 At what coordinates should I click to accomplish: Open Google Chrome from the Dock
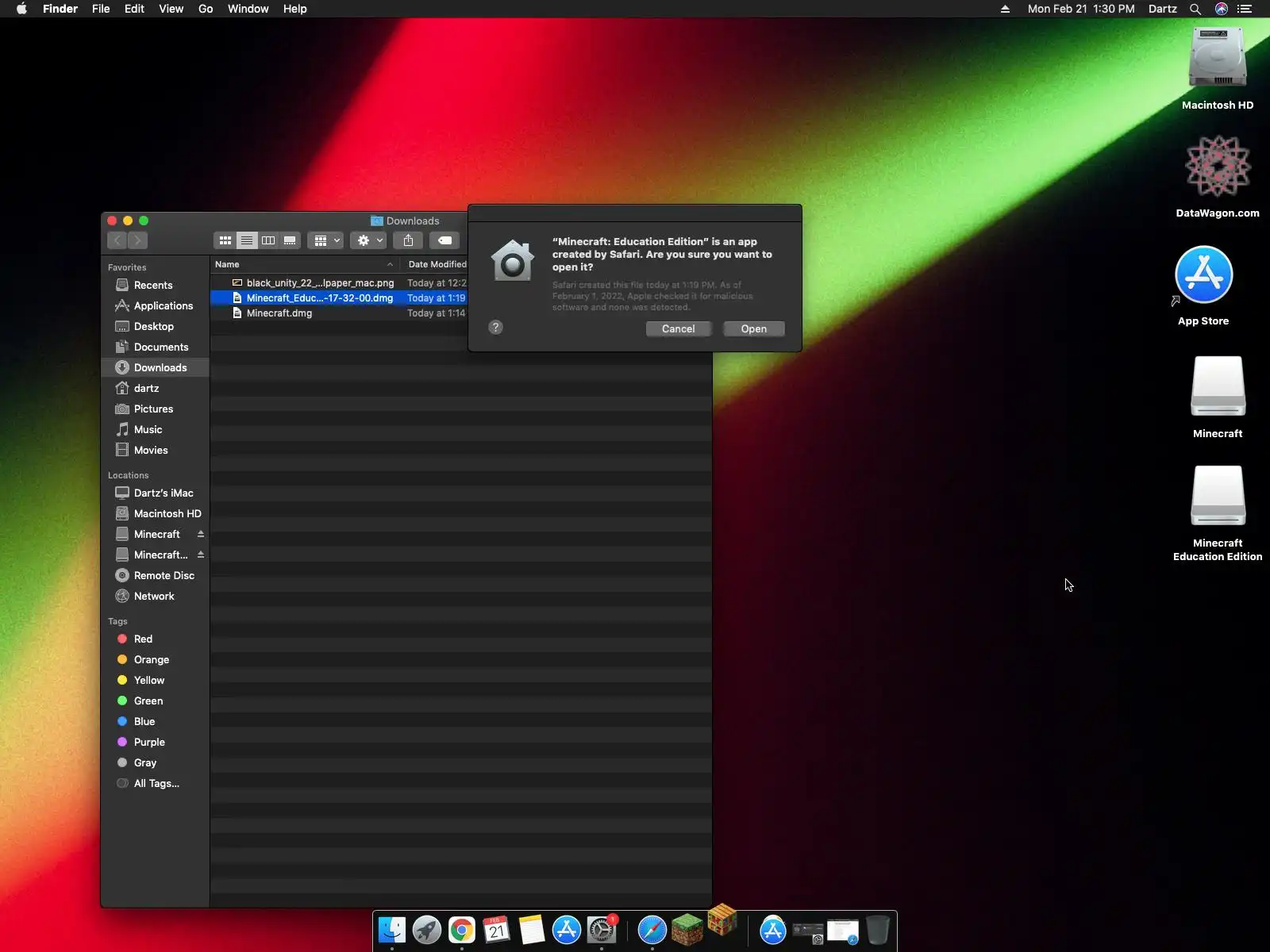pyautogui.click(x=462, y=930)
